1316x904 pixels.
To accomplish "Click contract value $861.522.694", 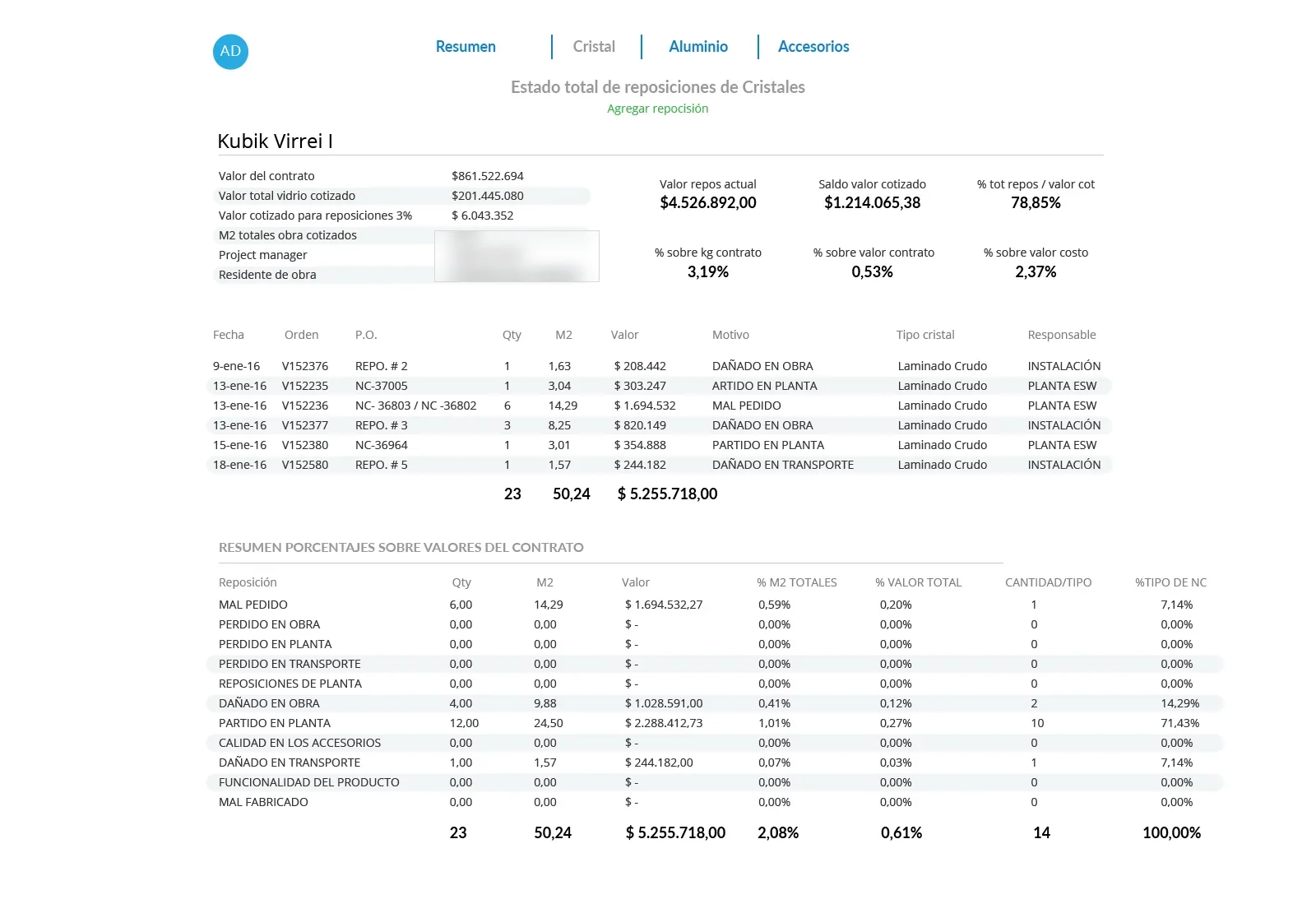I will [488, 176].
